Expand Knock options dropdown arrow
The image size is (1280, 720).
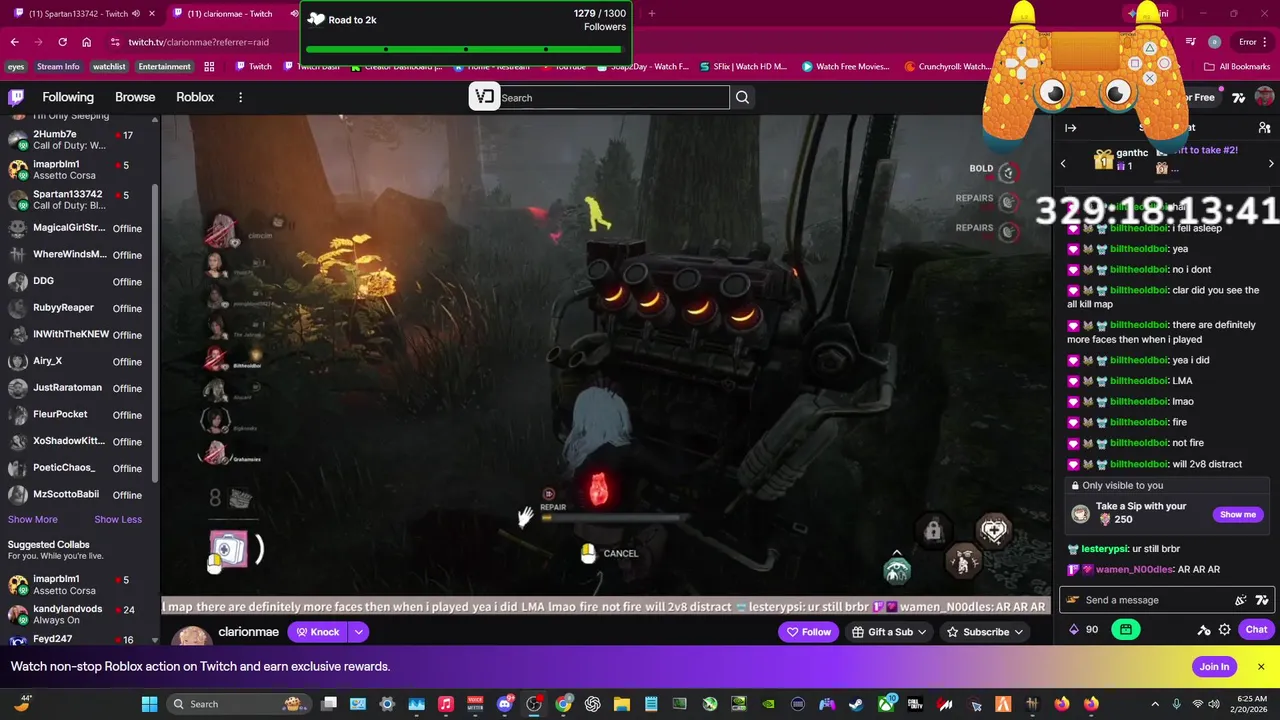point(358,632)
